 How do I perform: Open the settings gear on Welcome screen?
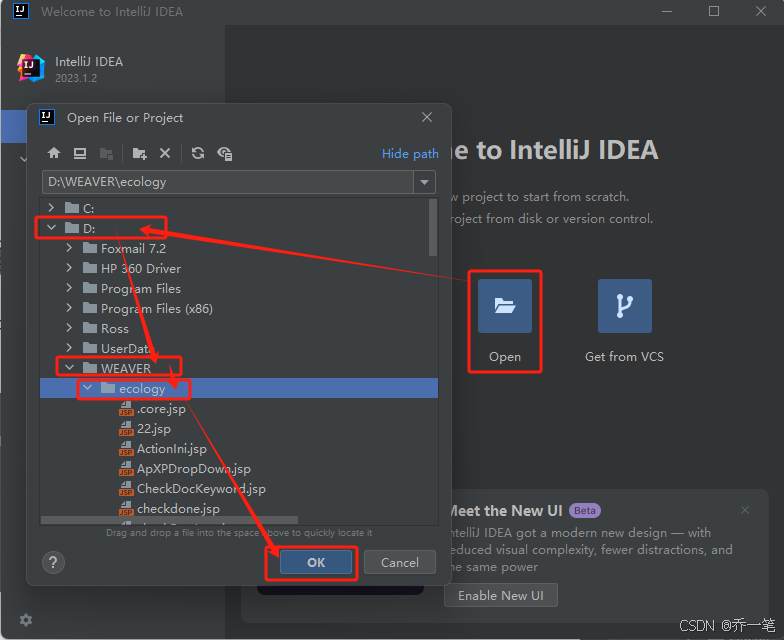pyautogui.click(x=26, y=620)
